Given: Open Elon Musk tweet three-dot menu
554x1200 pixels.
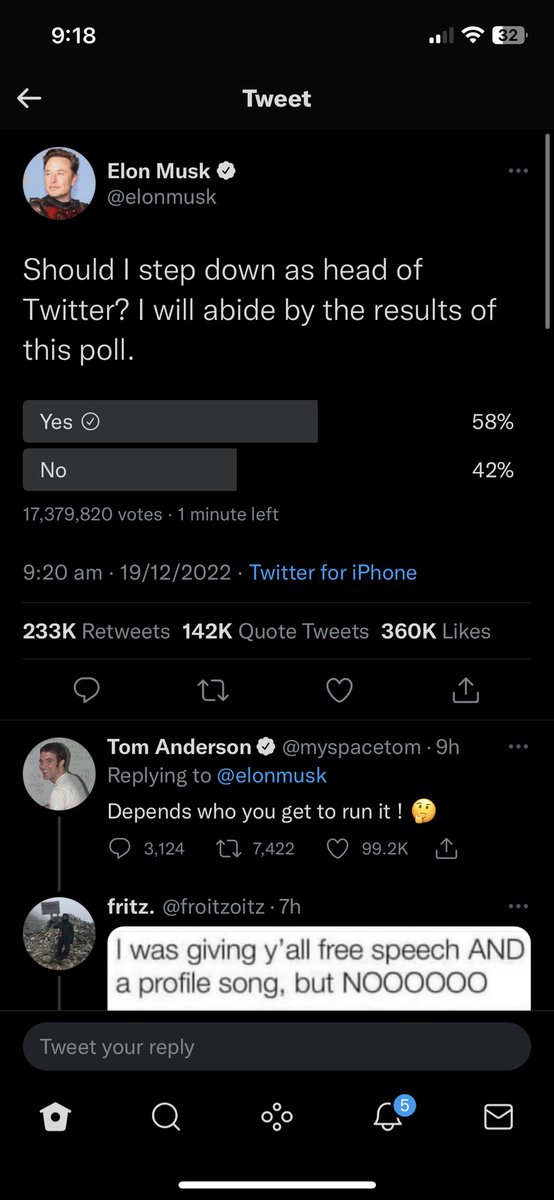Looking at the screenshot, I should (x=517, y=171).
